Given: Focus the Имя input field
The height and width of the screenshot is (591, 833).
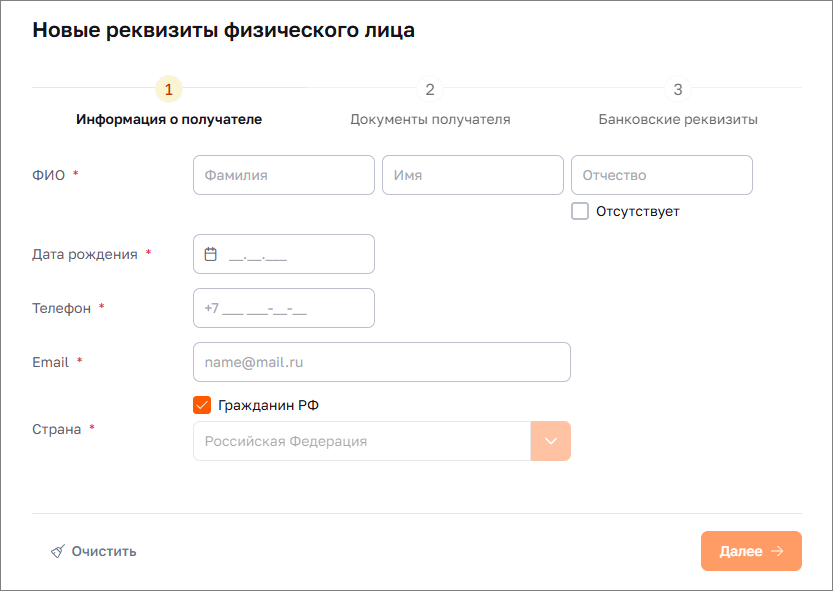Looking at the screenshot, I should pos(473,175).
